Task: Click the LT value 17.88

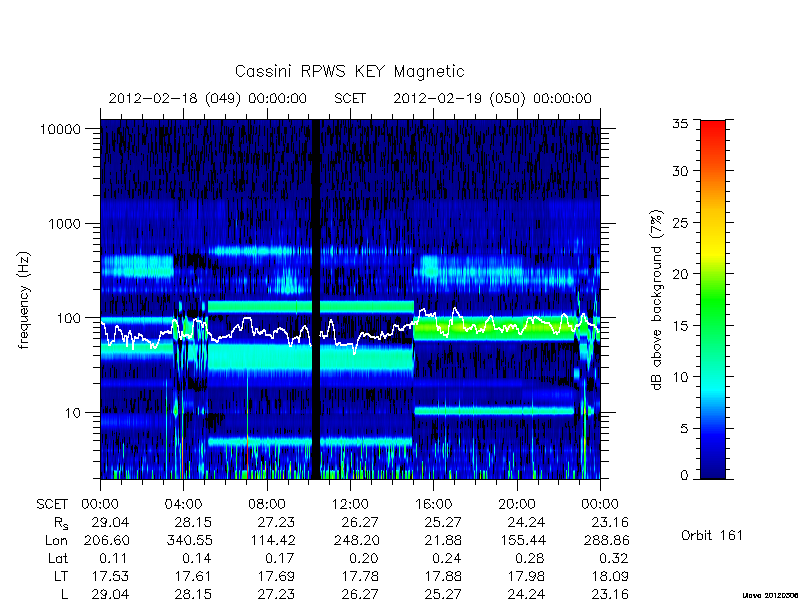Action: (x=443, y=577)
